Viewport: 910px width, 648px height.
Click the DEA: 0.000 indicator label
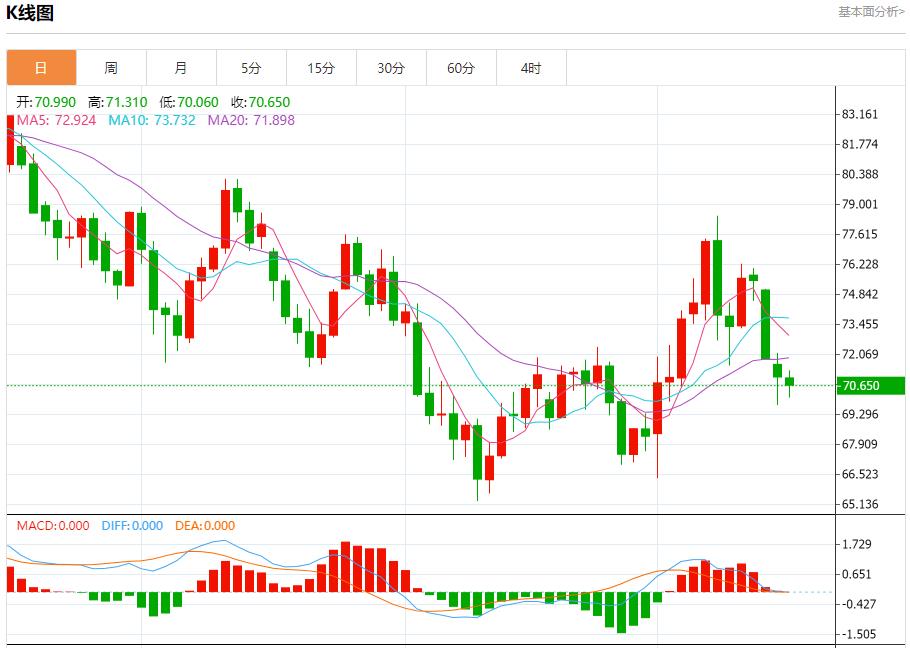(205, 526)
